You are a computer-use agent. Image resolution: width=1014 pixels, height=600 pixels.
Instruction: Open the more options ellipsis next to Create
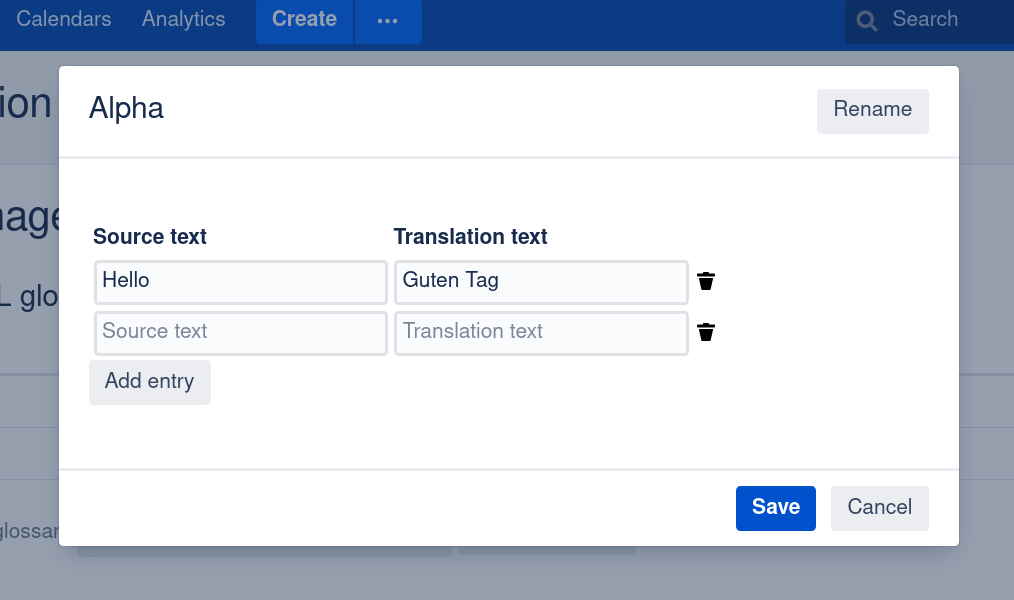(x=388, y=20)
